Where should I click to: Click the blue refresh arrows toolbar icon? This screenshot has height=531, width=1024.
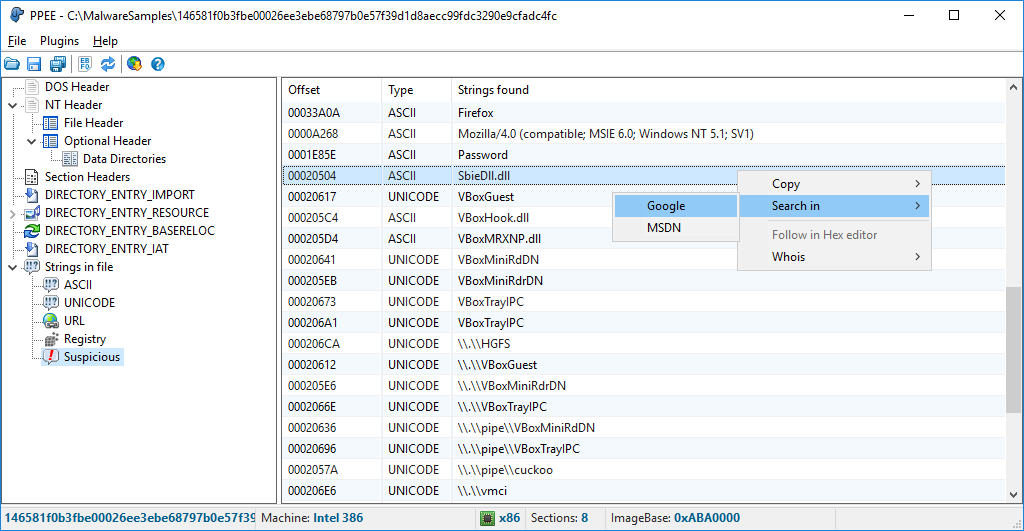107,64
